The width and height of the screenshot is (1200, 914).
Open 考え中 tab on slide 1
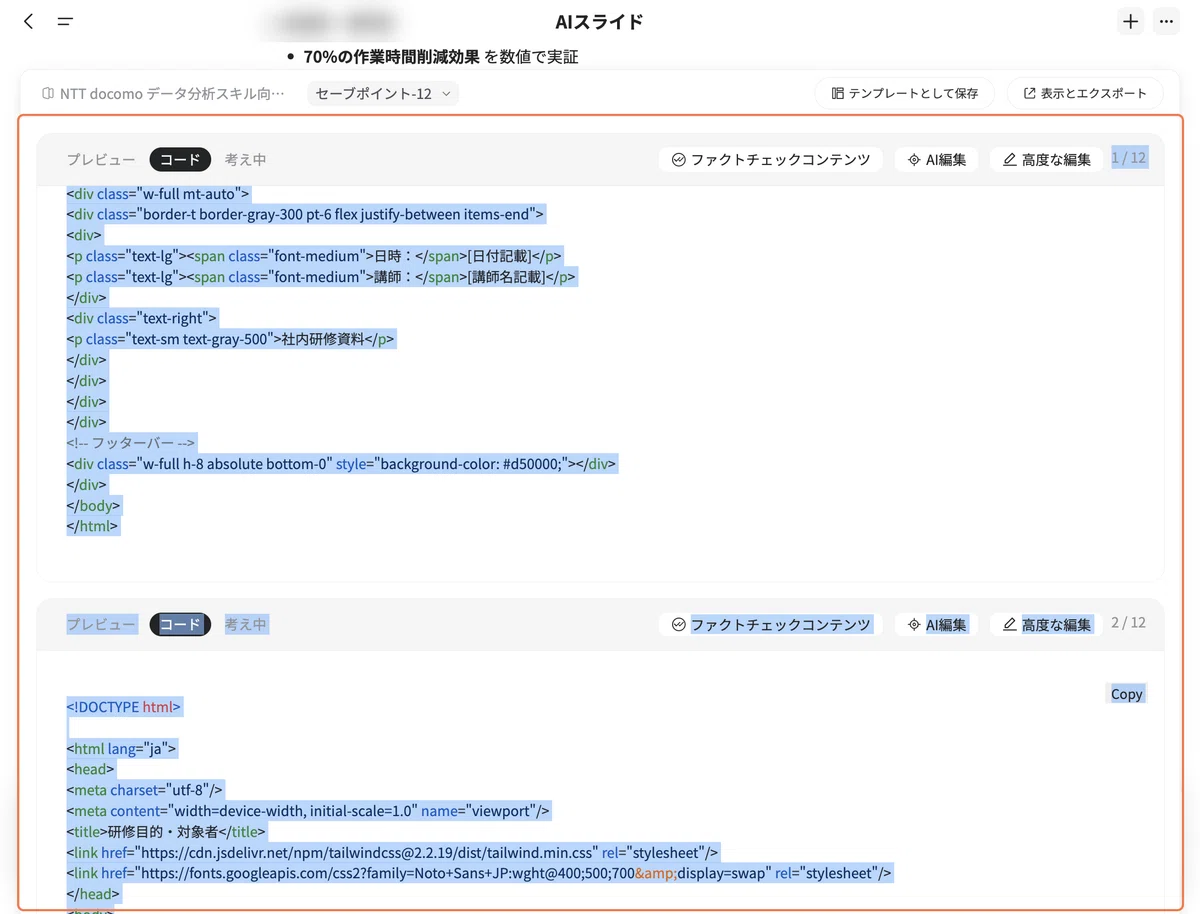click(x=245, y=159)
